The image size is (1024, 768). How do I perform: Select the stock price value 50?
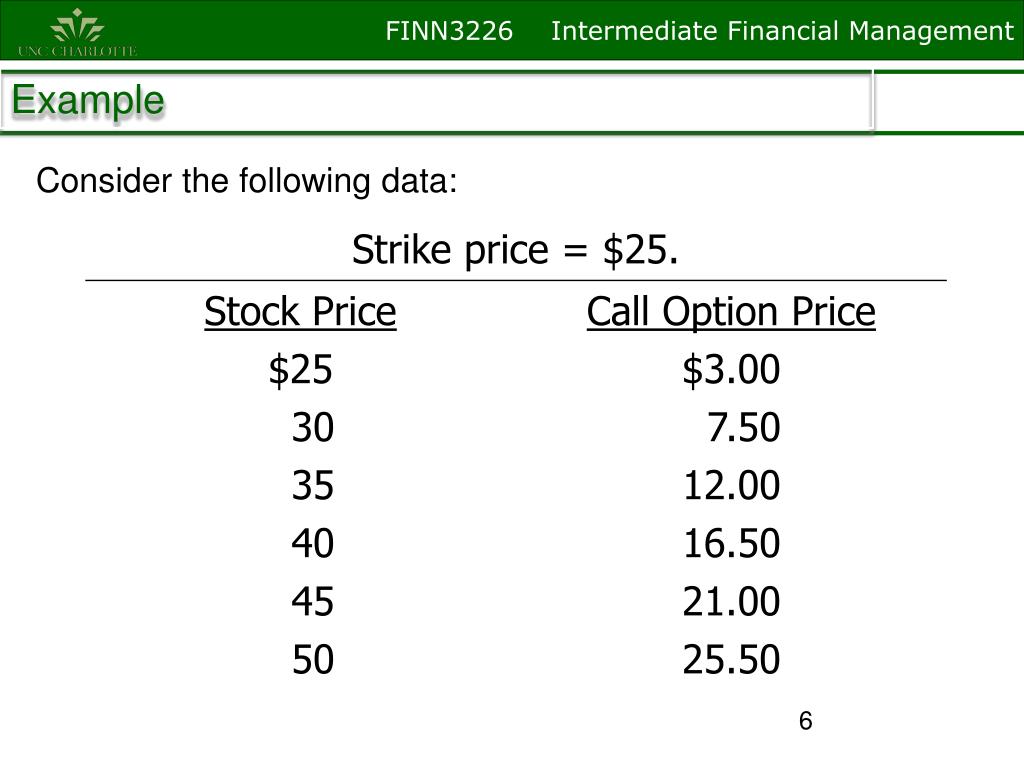pos(313,660)
